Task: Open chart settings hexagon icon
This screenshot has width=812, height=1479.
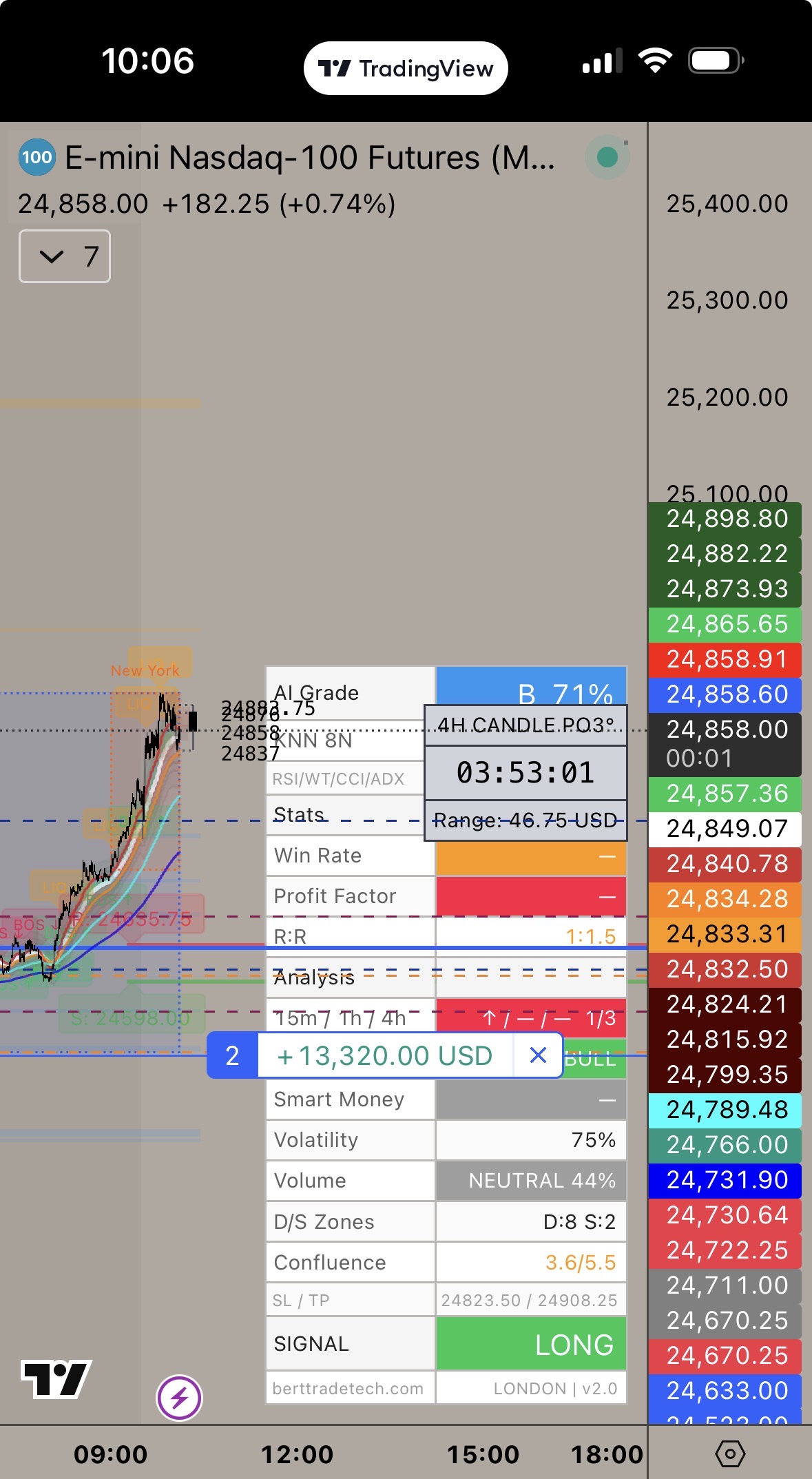Action: [x=730, y=1454]
